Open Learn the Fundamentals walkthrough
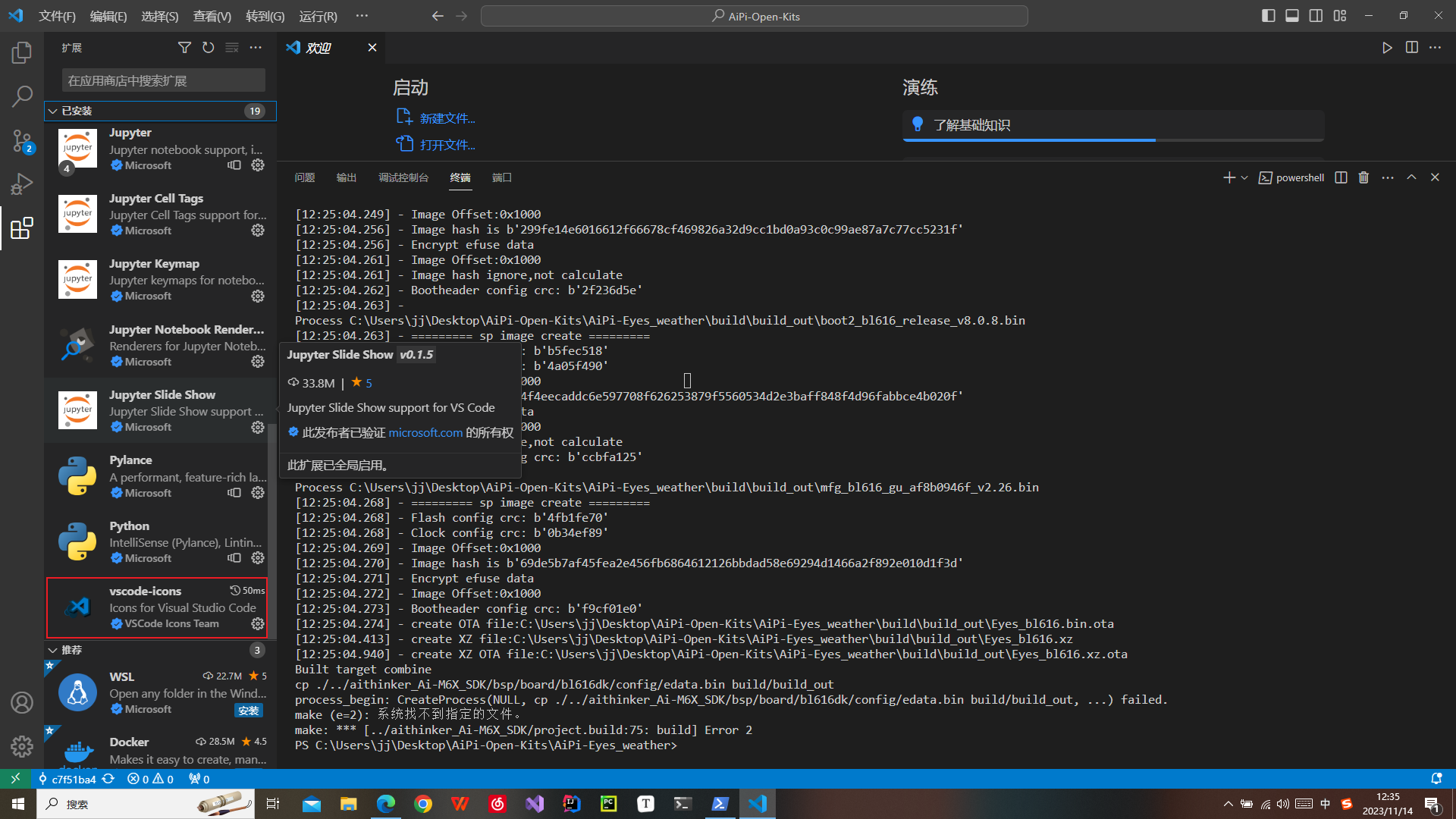Viewport: 1456px width, 819px height. tap(1113, 125)
